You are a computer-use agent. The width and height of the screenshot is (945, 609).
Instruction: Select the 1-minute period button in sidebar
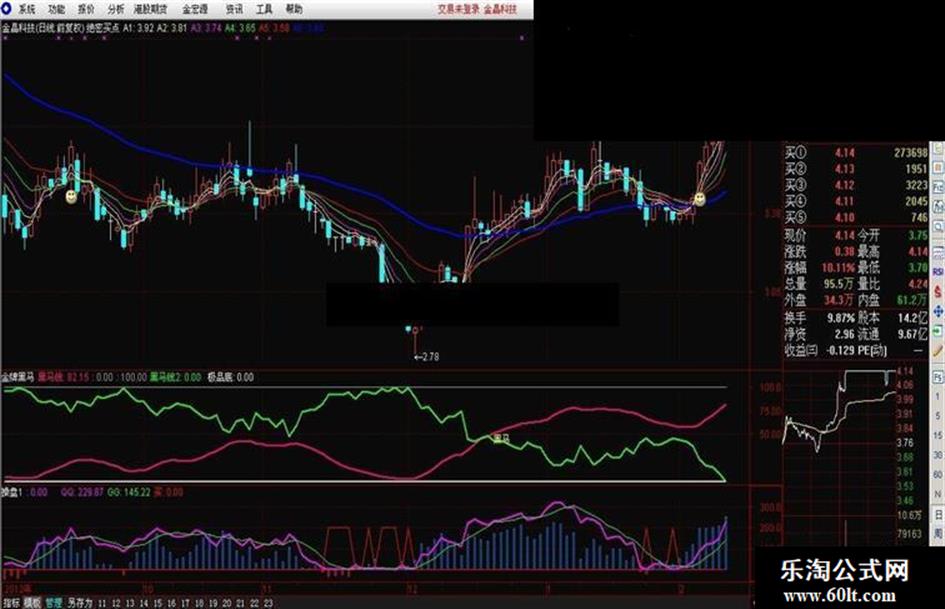(938, 396)
